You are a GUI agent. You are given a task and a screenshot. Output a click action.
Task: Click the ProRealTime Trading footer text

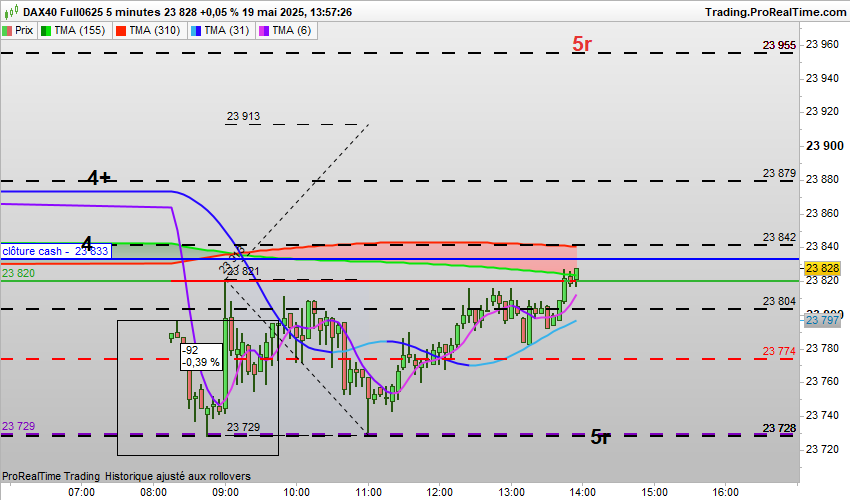point(51,476)
